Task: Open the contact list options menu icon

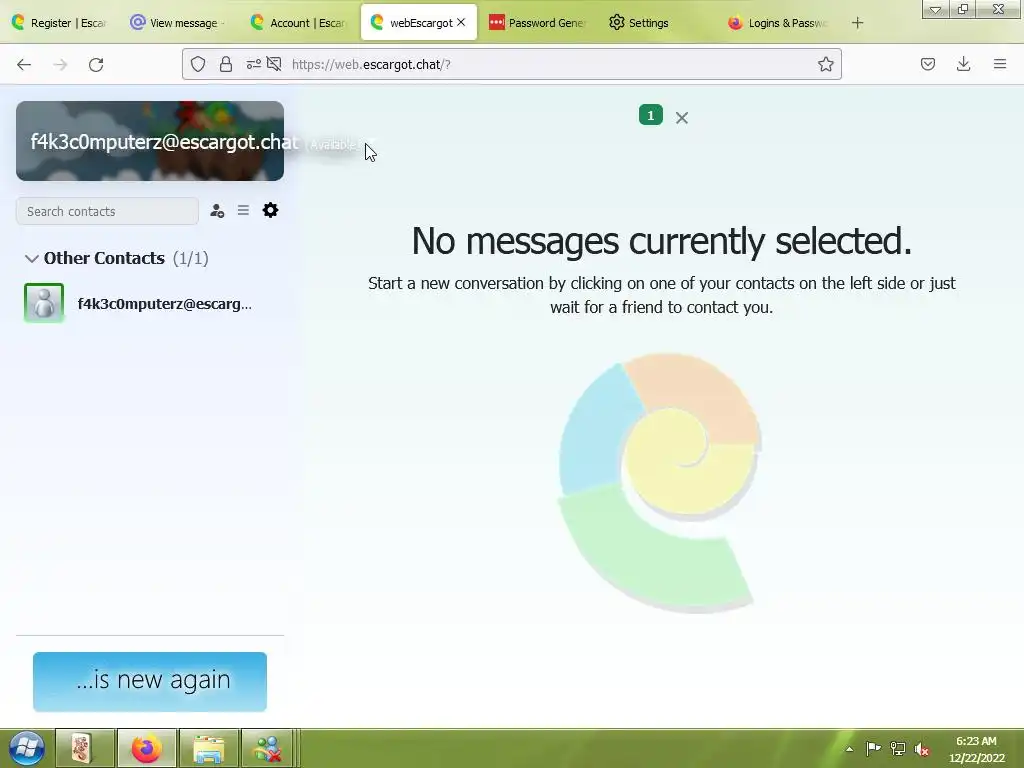Action: (x=243, y=210)
